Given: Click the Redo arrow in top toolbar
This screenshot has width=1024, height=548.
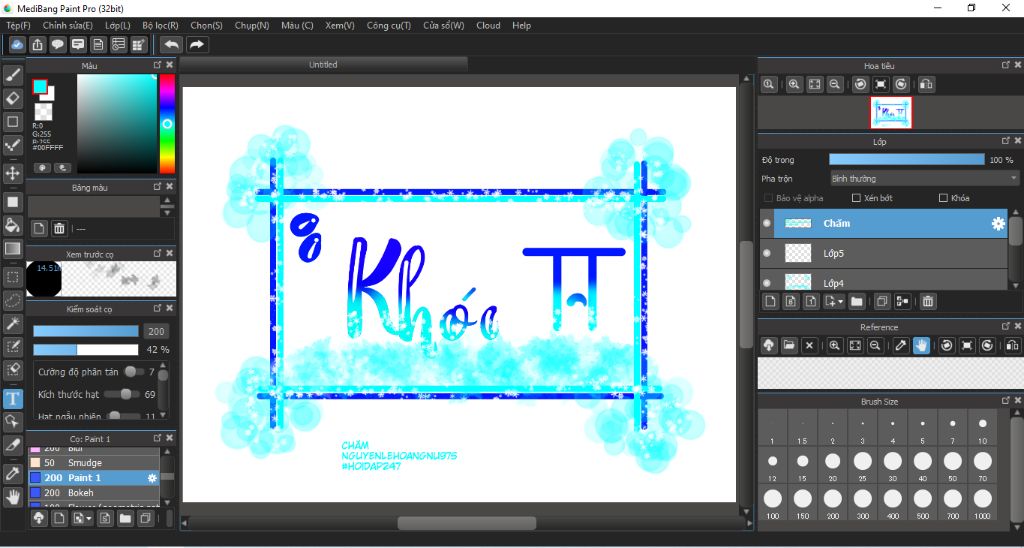Looking at the screenshot, I should coord(196,44).
